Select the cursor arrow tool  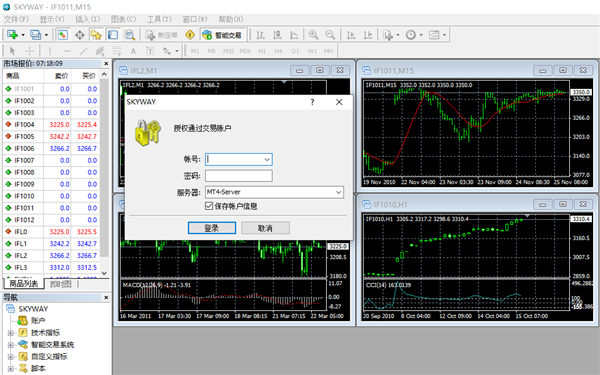click(x=12, y=51)
